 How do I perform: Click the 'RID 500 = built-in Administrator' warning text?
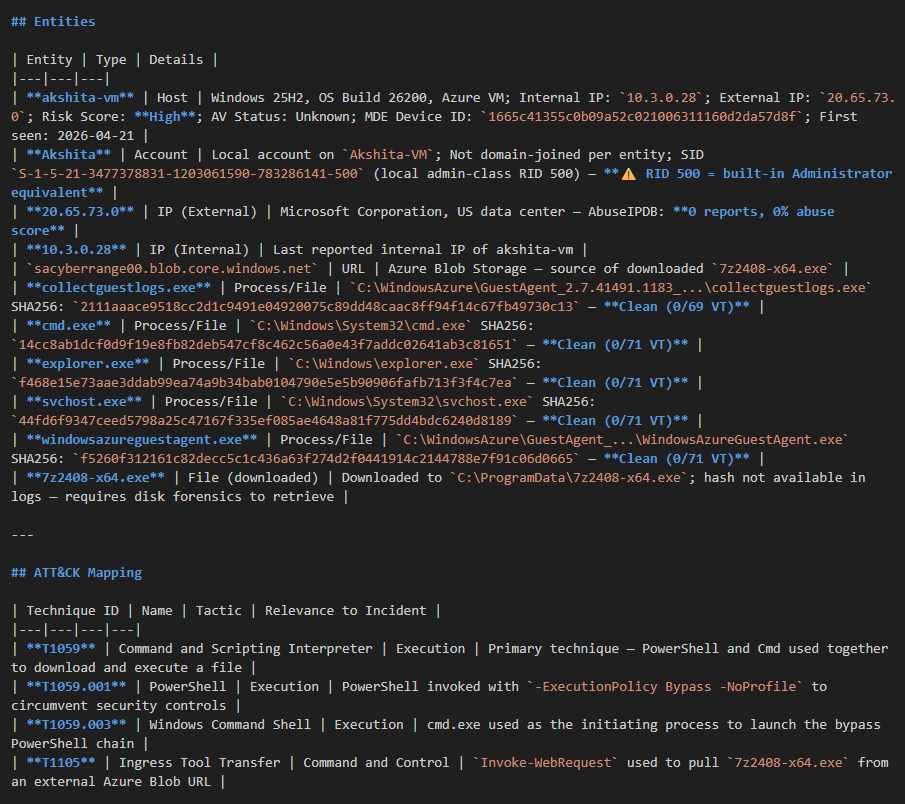tap(769, 174)
